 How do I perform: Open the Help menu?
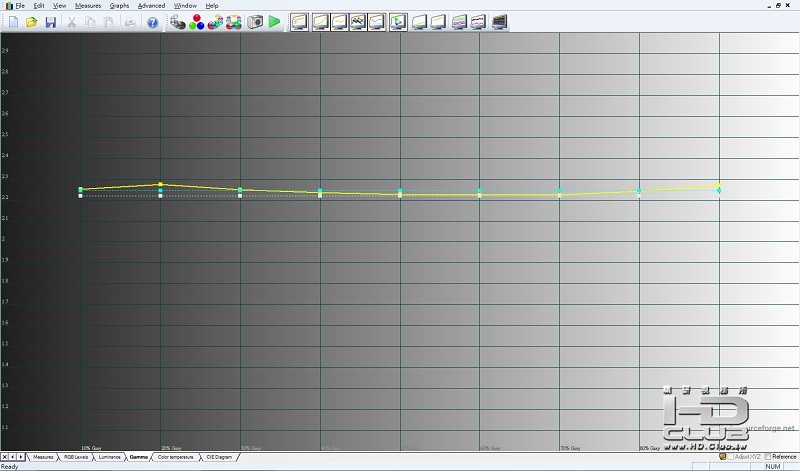click(x=212, y=6)
